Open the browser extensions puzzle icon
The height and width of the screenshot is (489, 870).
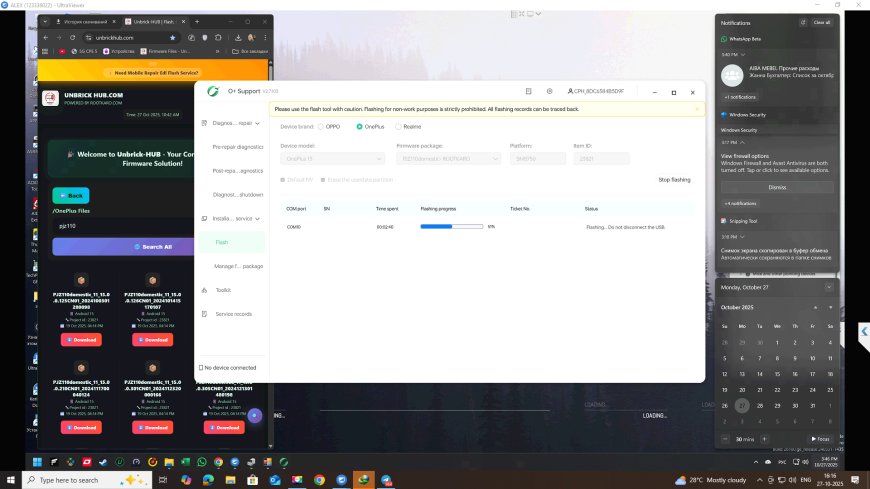pos(218,38)
